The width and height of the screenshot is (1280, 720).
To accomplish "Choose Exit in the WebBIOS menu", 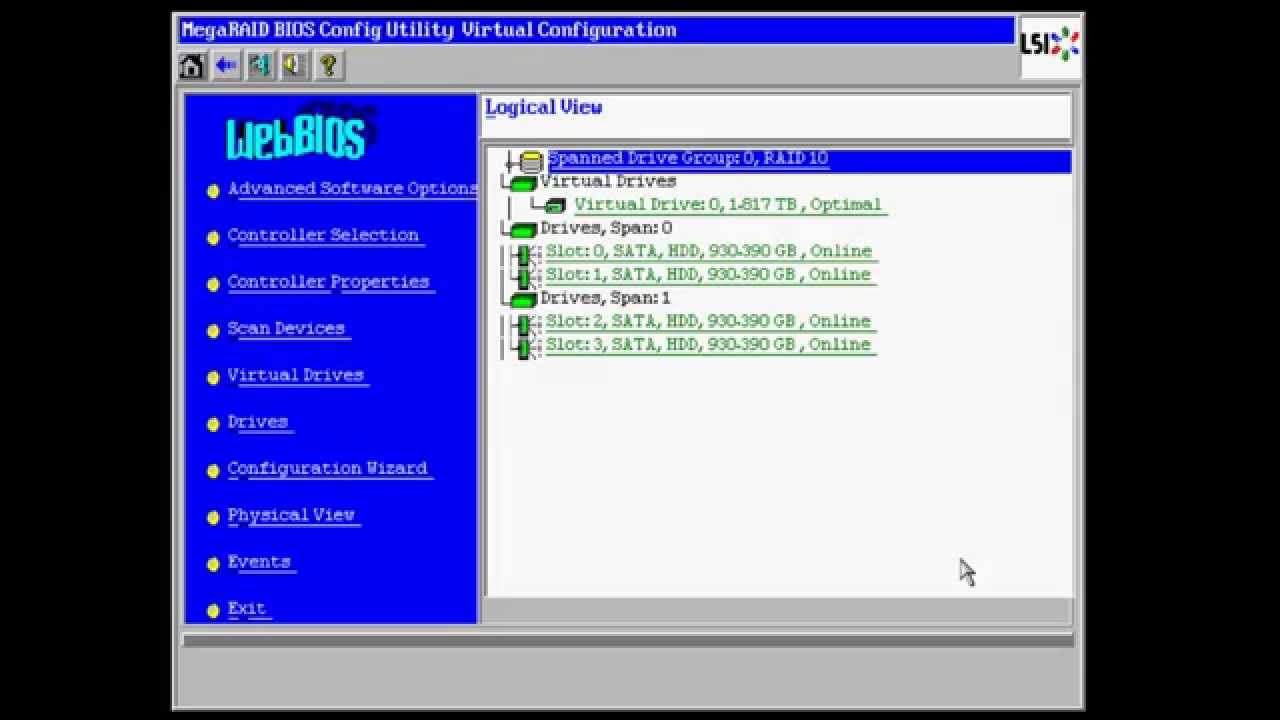I will coord(247,608).
